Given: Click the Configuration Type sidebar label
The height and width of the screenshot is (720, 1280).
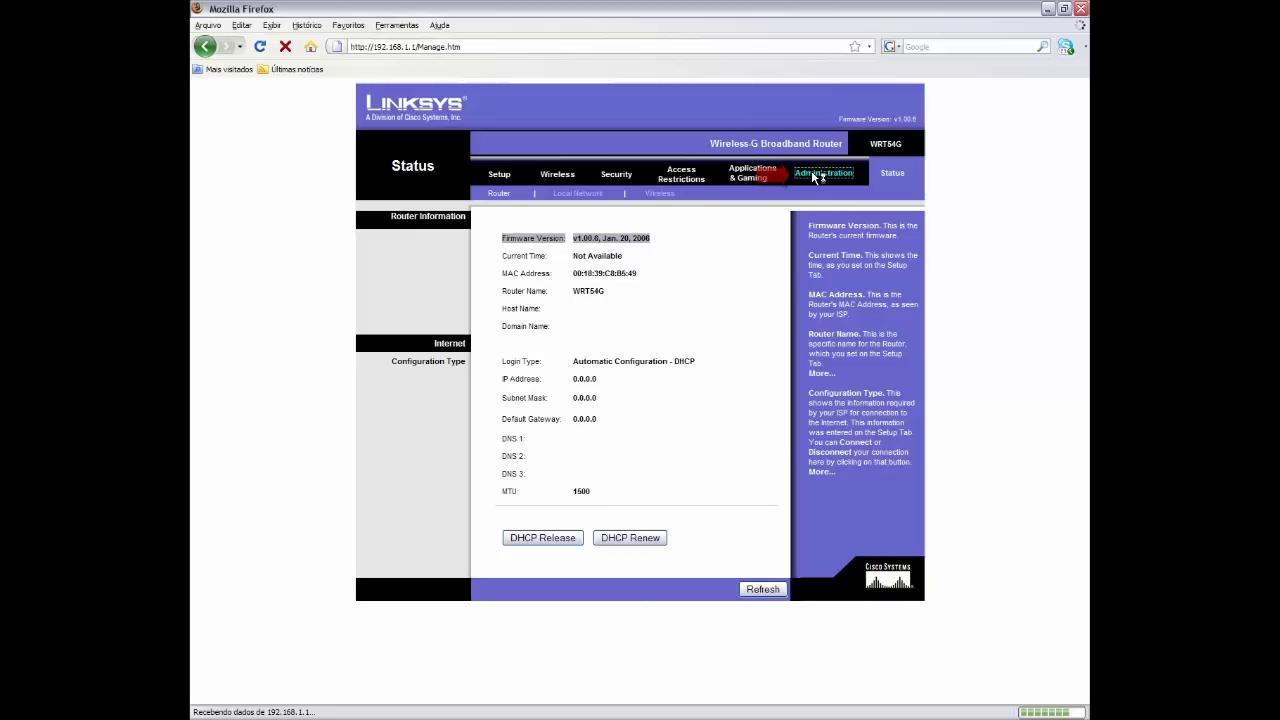Looking at the screenshot, I should (428, 361).
